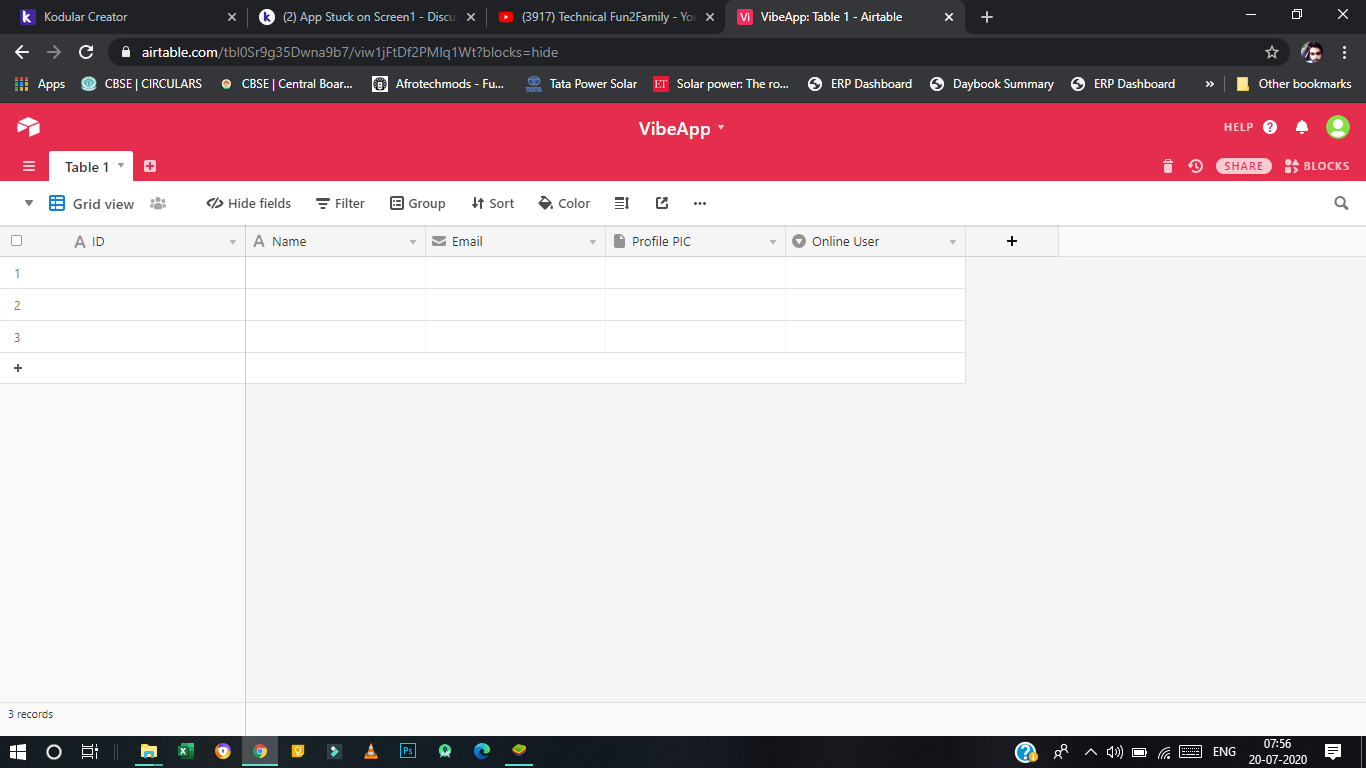Open the green account avatar
Image resolution: width=1366 pixels, height=768 pixels.
[x=1338, y=127]
